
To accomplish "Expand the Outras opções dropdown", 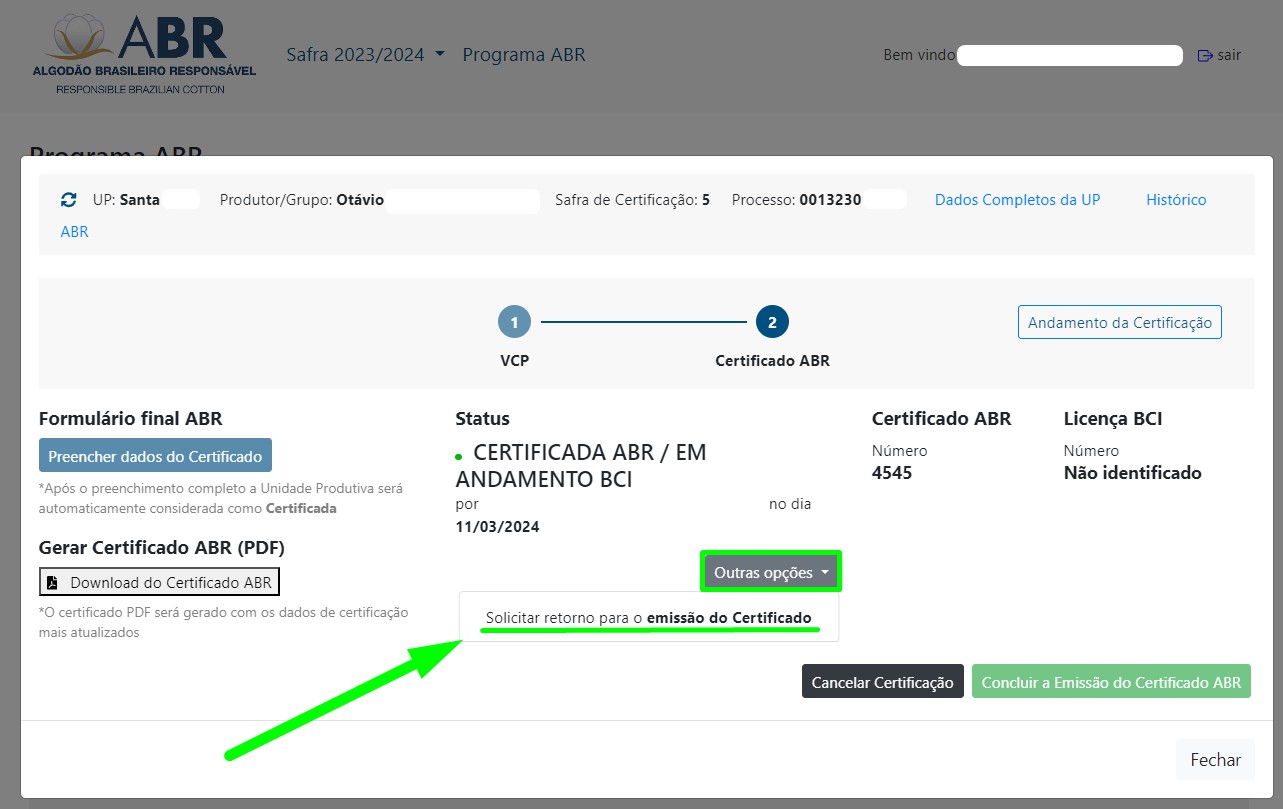I will pos(771,572).
